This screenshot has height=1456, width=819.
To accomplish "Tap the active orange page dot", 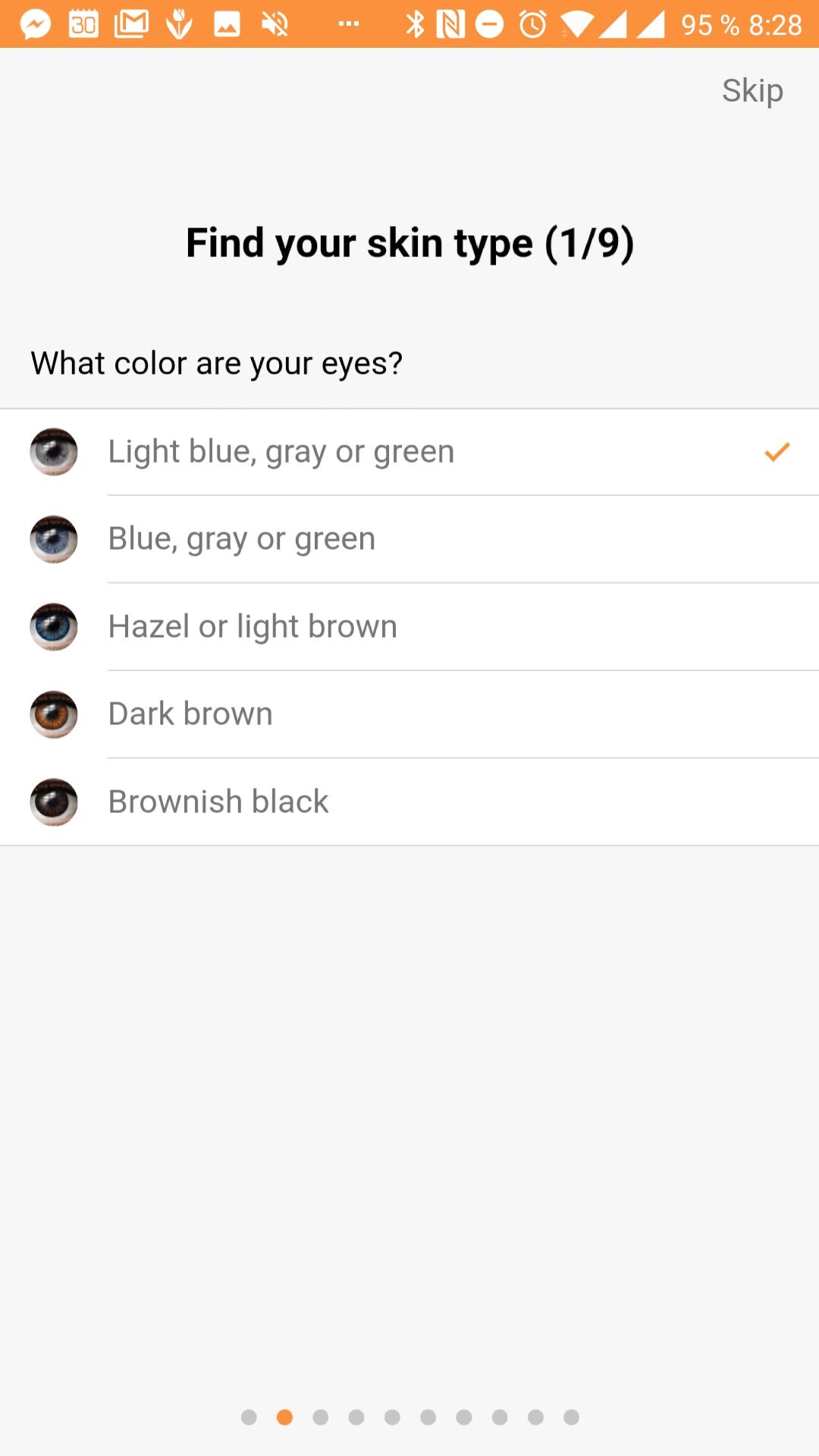I will [285, 1417].
